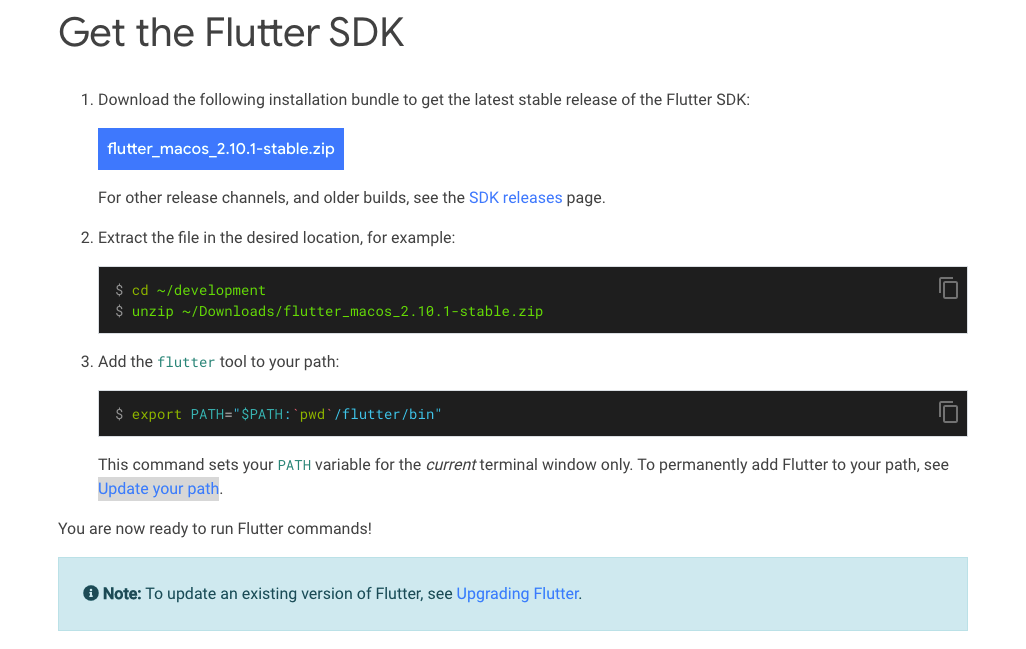
Task: Click the inline flutter code word
Action: click(x=186, y=362)
